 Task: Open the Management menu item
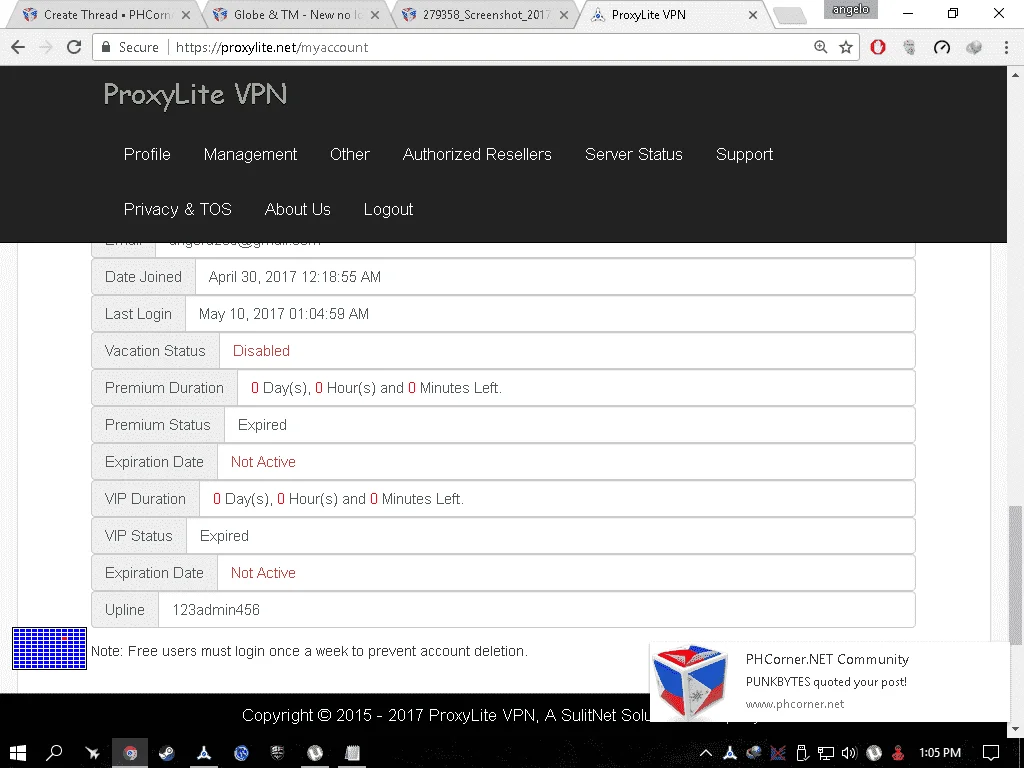pyautogui.click(x=250, y=154)
